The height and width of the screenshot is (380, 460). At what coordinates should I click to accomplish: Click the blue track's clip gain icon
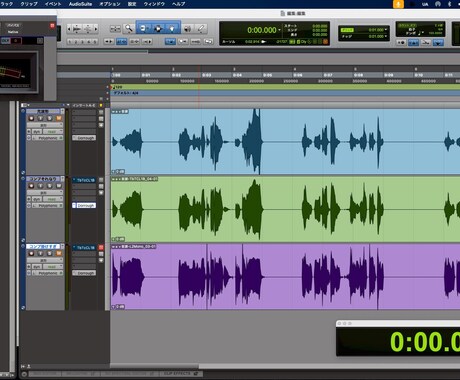tap(118, 172)
